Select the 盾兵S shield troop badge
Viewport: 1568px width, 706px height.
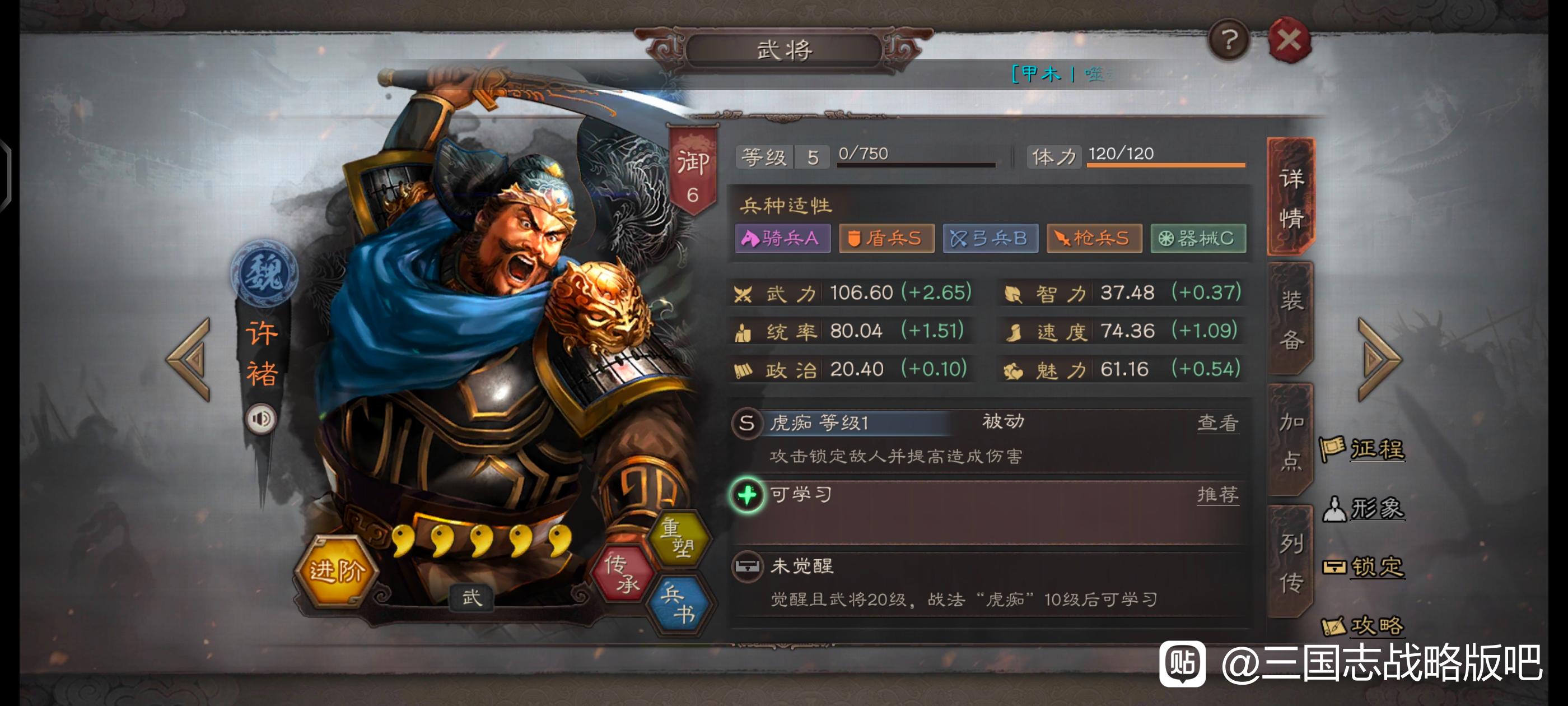pos(886,238)
